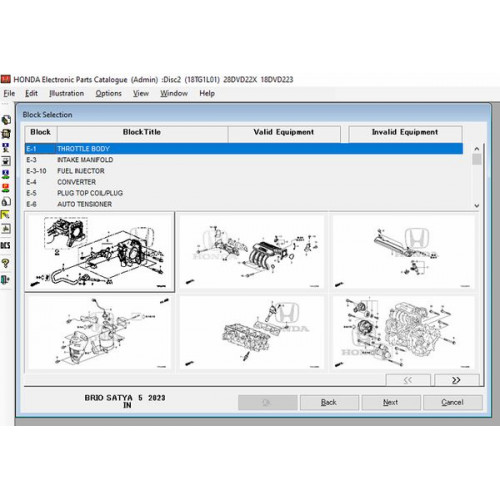Select the converter illustration thumbnail

(x=99, y=333)
